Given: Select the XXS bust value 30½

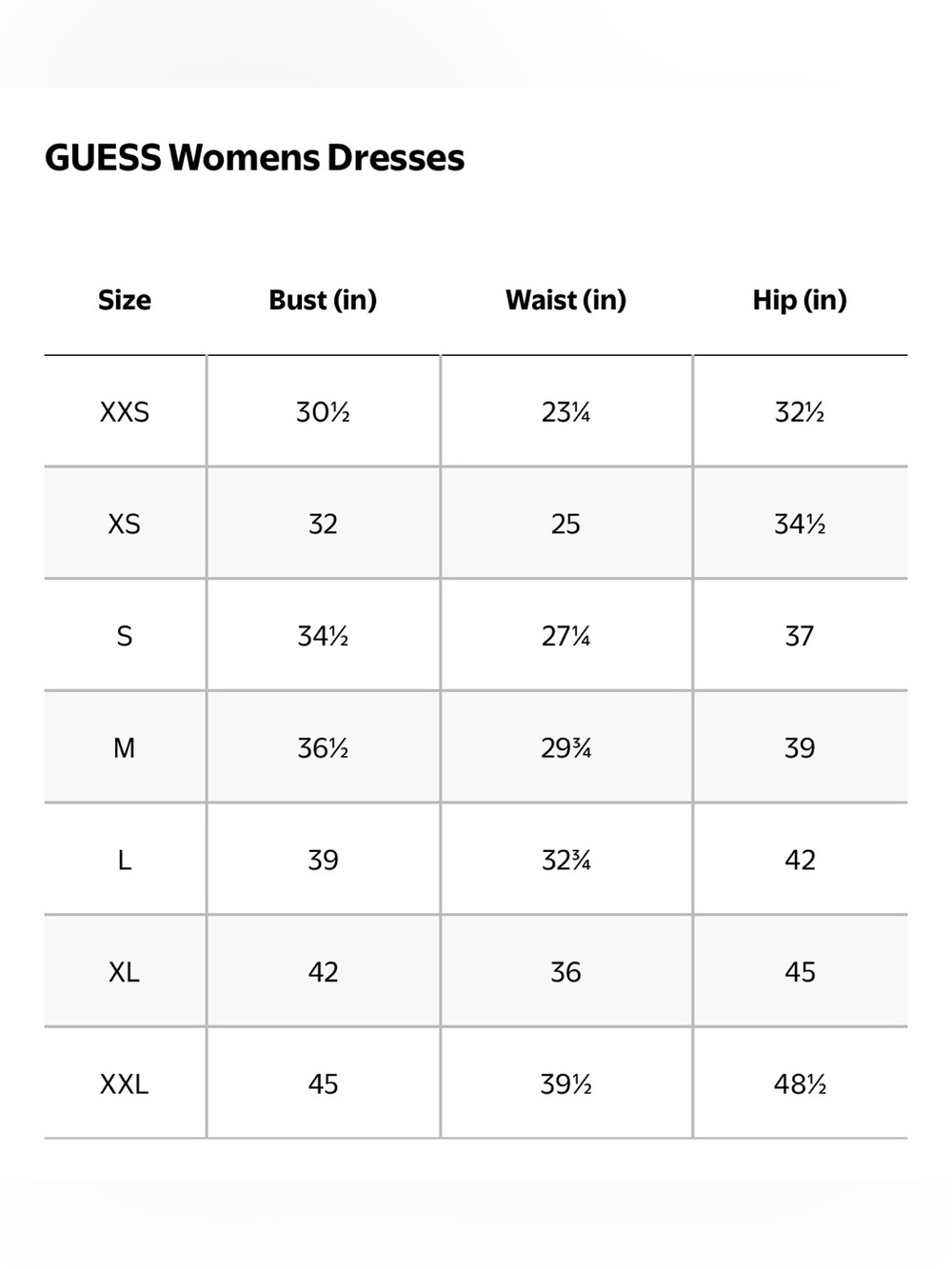Looking at the screenshot, I should 323,412.
